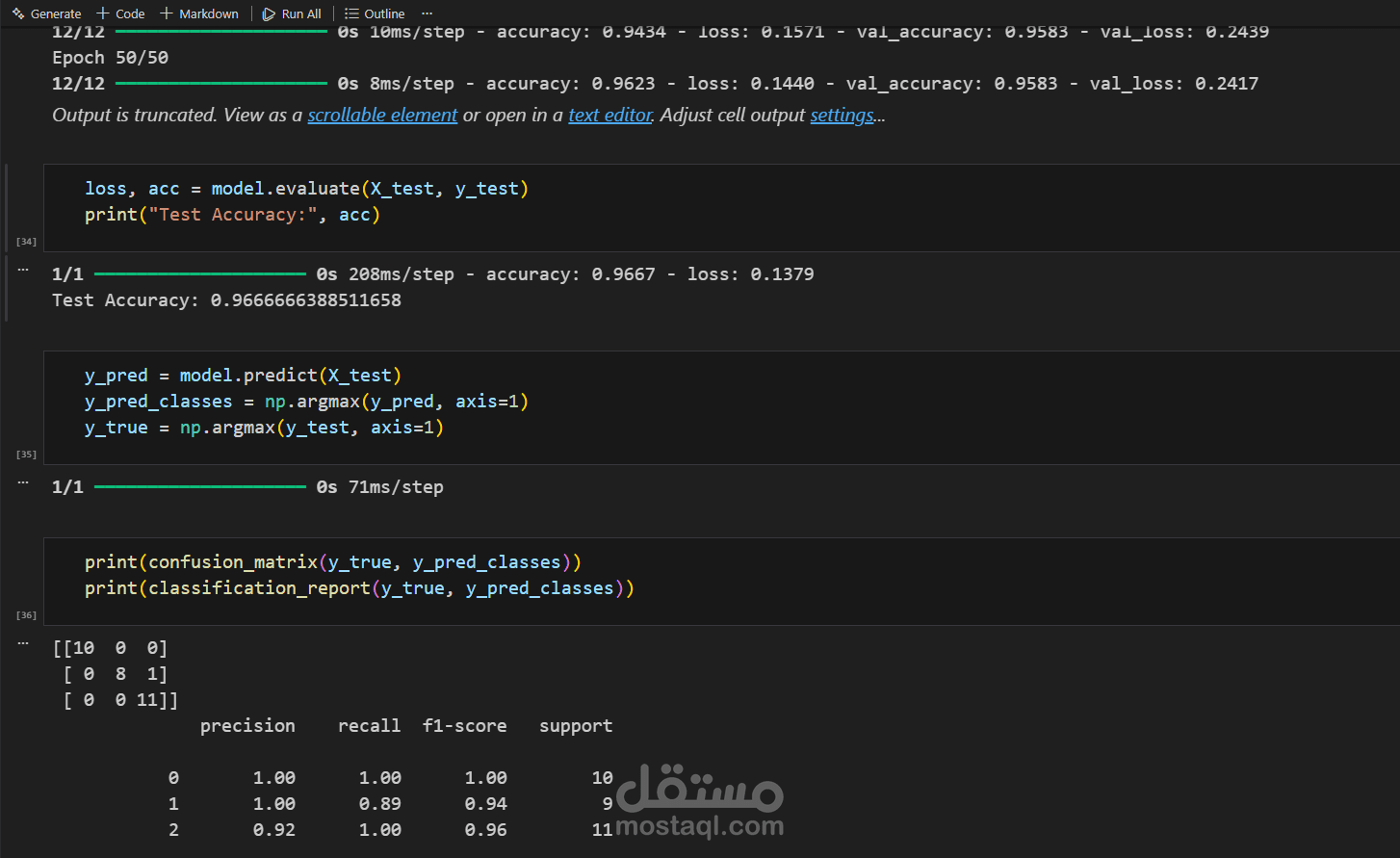Open output menu for confusion matrix output
Screen dimensions: 1400x858
point(23,643)
